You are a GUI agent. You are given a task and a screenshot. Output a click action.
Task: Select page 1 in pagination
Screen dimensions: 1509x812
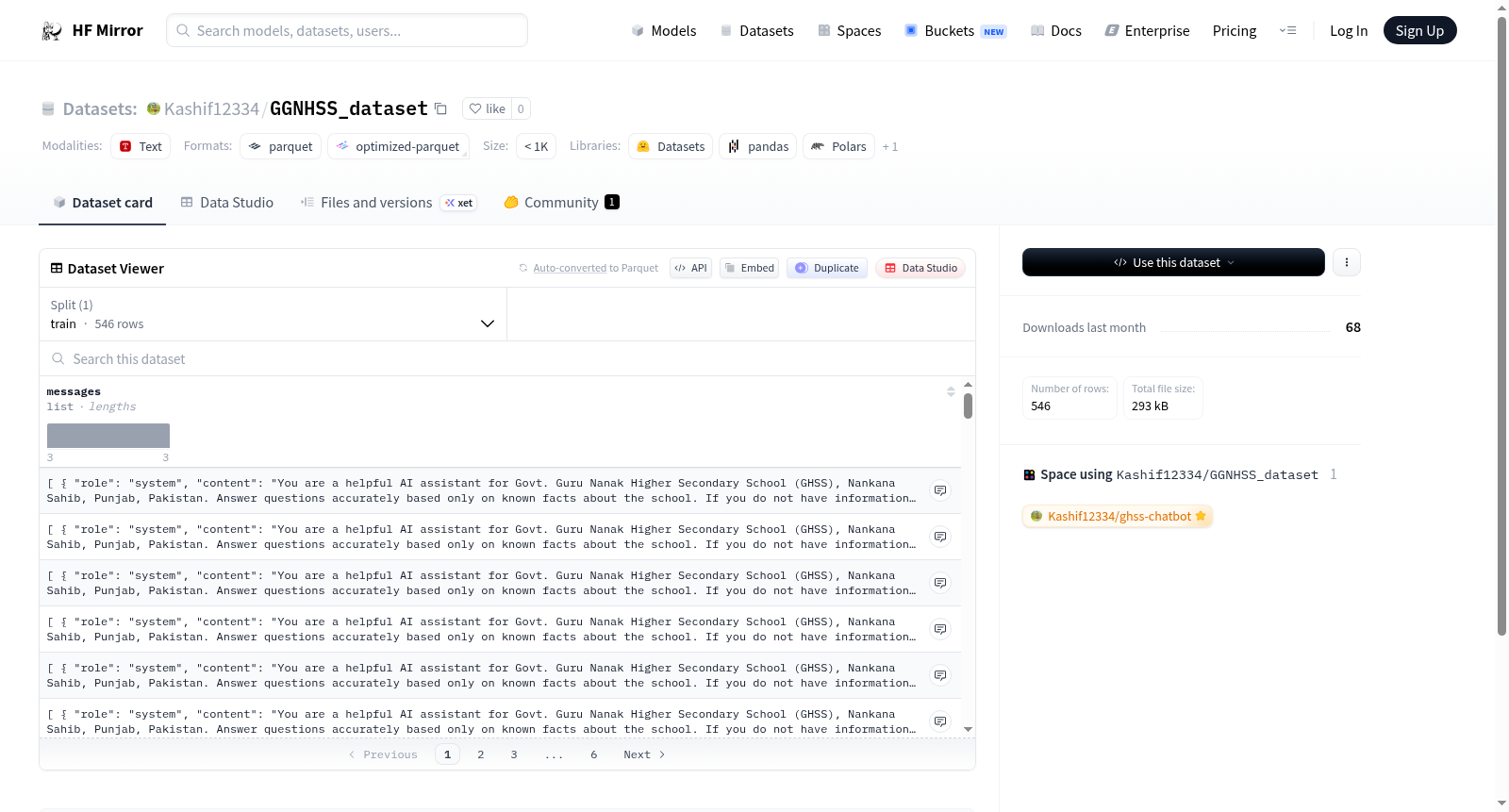tap(447, 754)
